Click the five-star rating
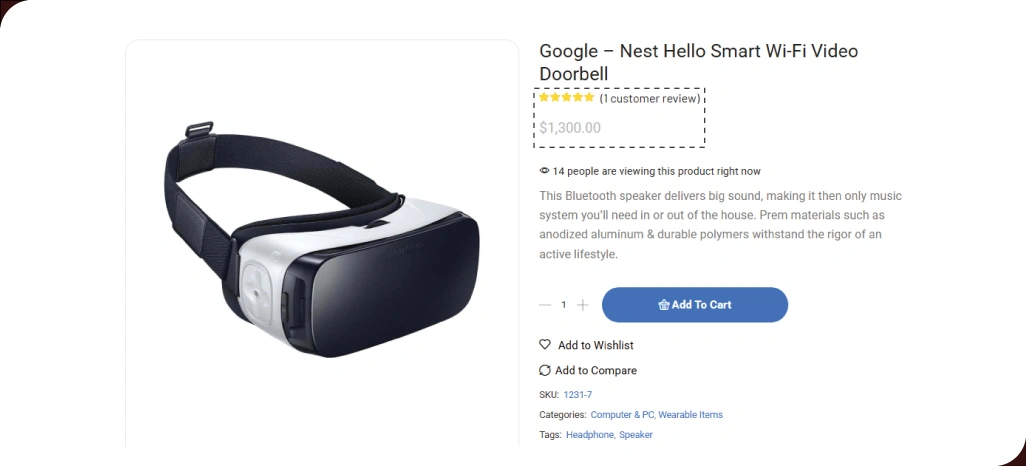Image resolution: width=1026 pixels, height=466 pixels. pyautogui.click(x=567, y=98)
